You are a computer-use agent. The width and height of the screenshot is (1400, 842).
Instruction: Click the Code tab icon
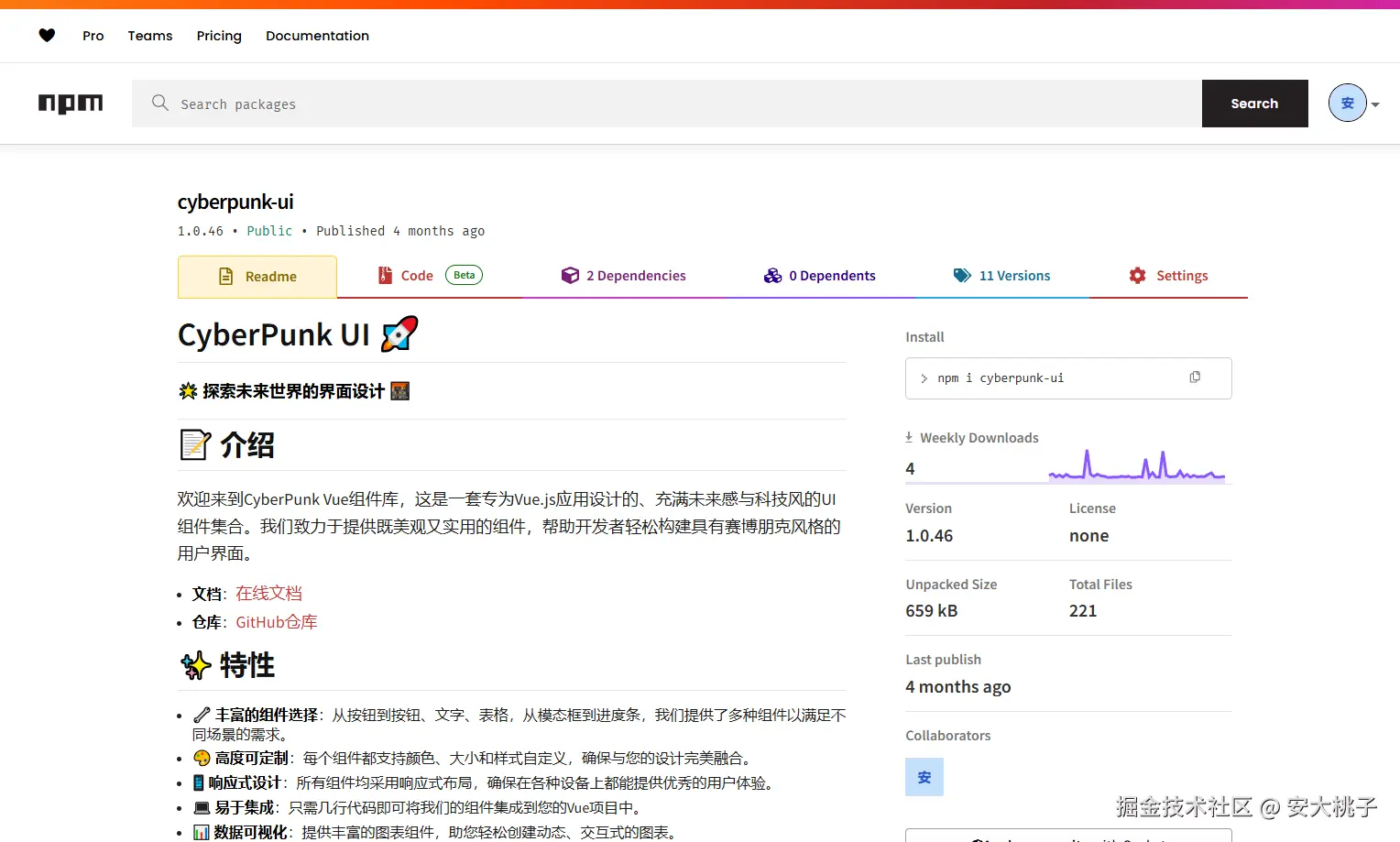pyautogui.click(x=385, y=275)
